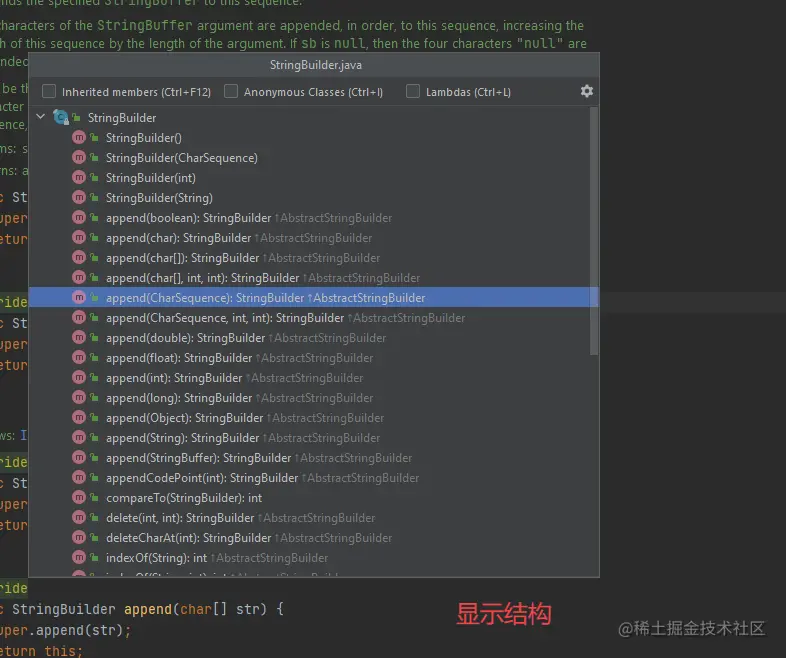
Task: Click method icon beside StringBuilder(String)
Action: click(79, 197)
